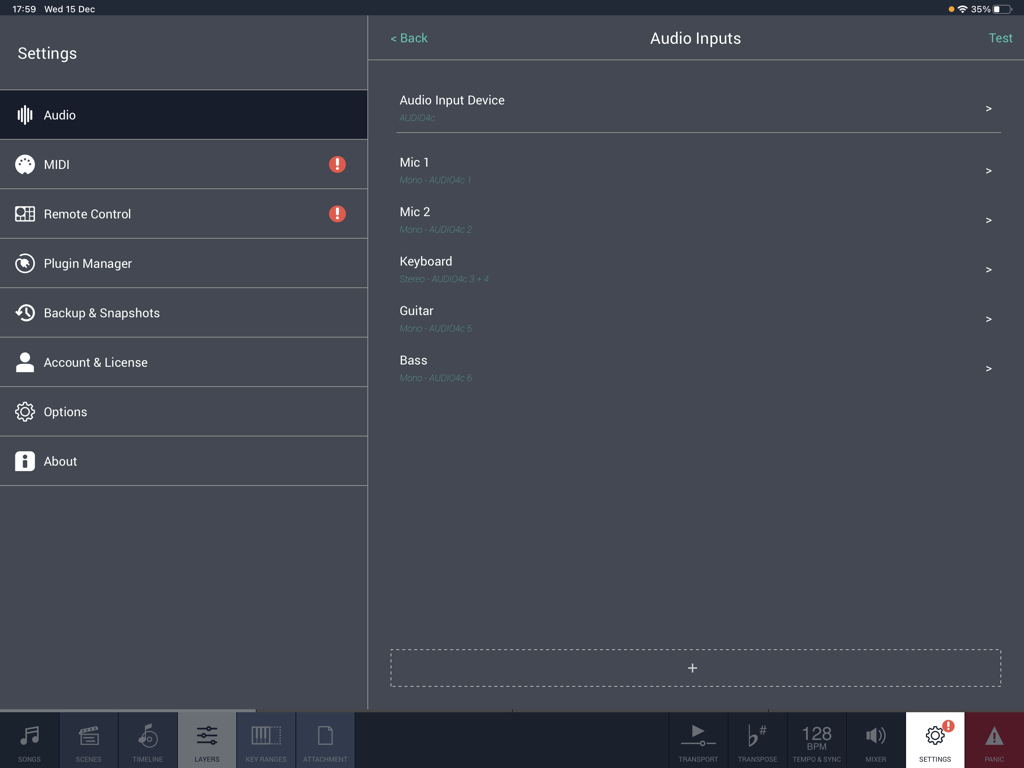Open the Transpose tool icon
Viewport: 1024px width, 768px height.
(757, 740)
